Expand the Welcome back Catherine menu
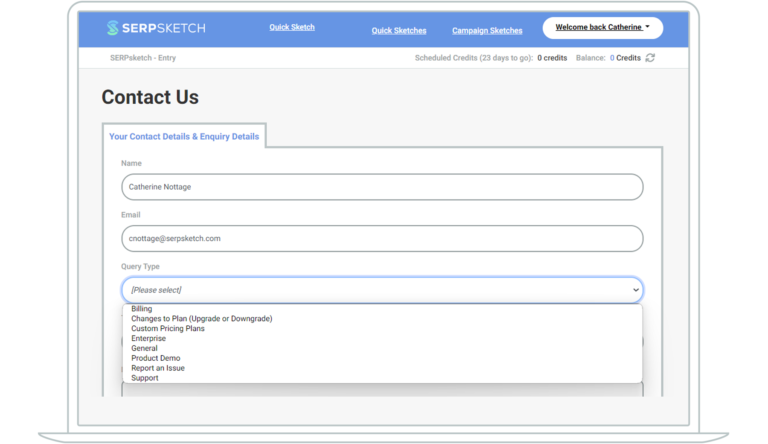This screenshot has height=444, width=768. tap(602, 27)
